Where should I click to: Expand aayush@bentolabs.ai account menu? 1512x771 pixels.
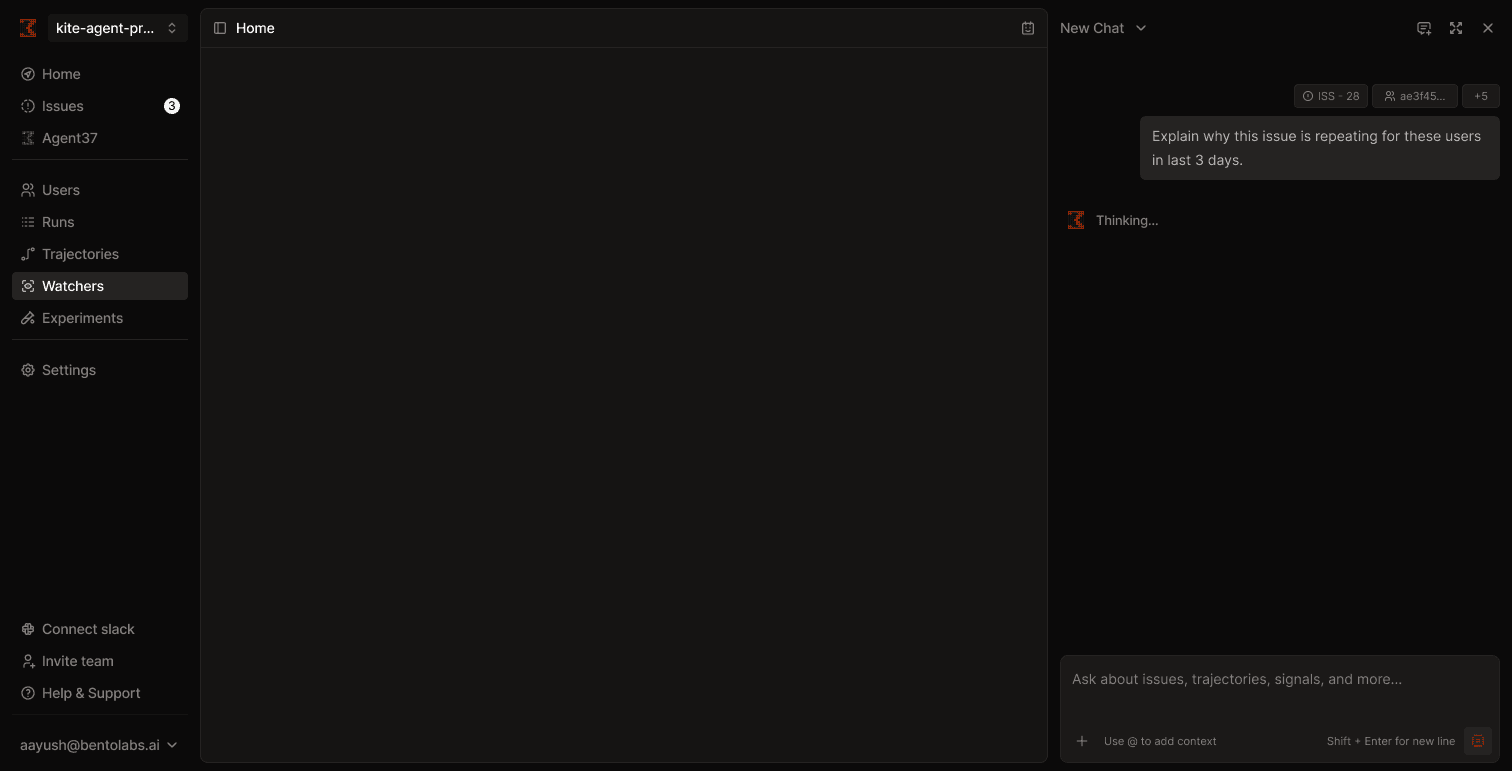(x=99, y=745)
